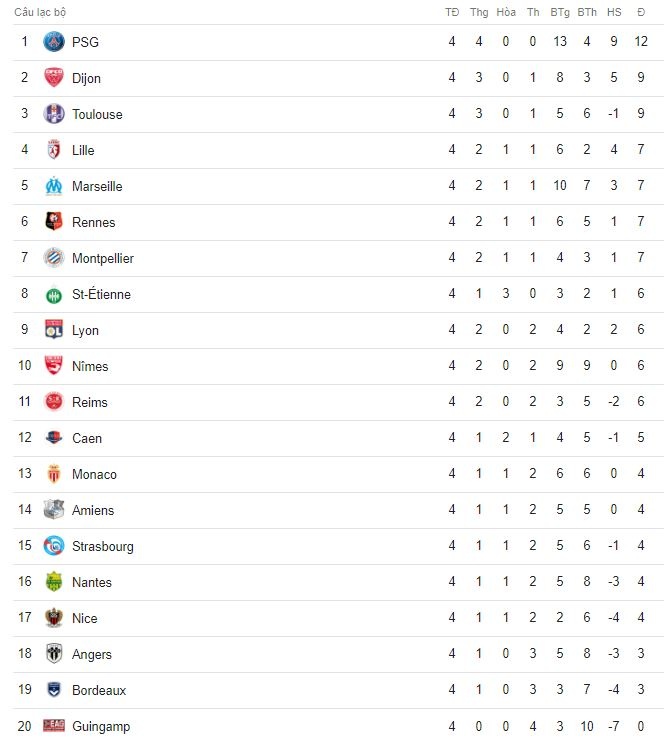The image size is (664, 745).
Task: Open the St-Étienne team name link
Action: [x=101, y=294]
